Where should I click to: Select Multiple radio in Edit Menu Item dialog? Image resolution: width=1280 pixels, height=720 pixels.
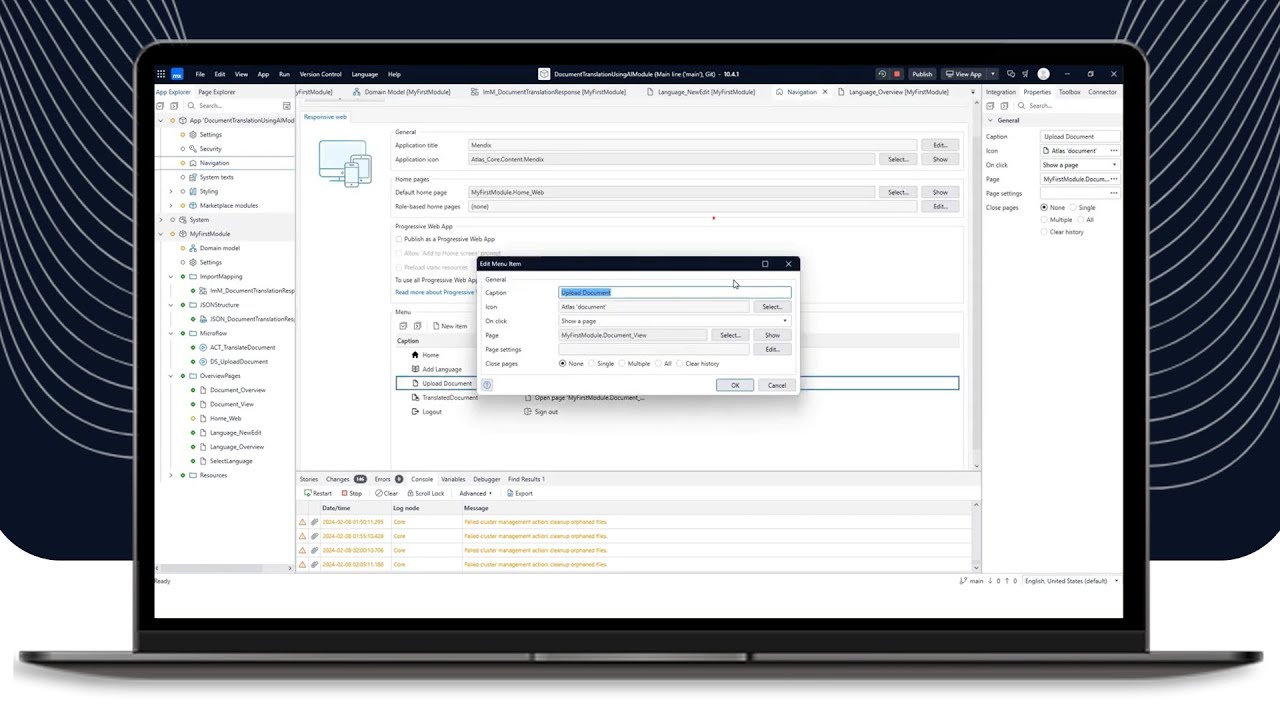(x=622, y=364)
